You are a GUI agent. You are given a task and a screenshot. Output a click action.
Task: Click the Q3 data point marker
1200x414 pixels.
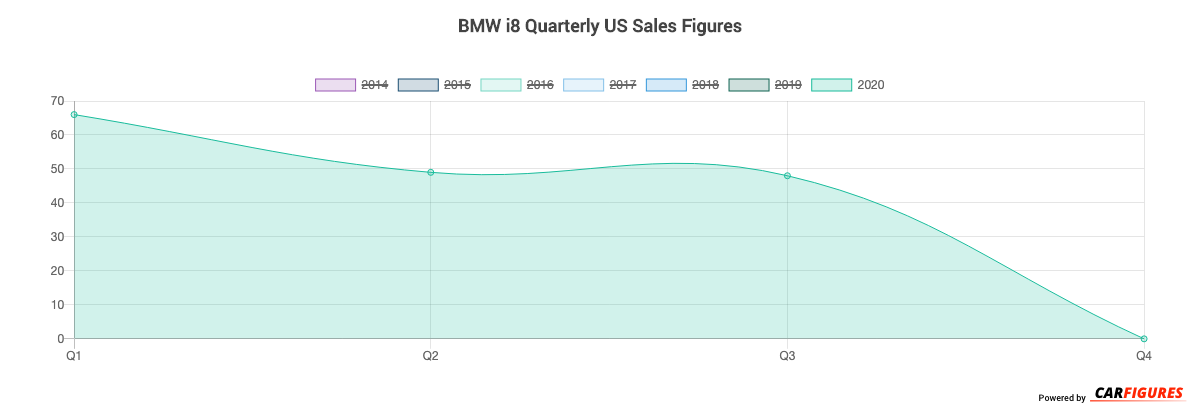coord(787,176)
